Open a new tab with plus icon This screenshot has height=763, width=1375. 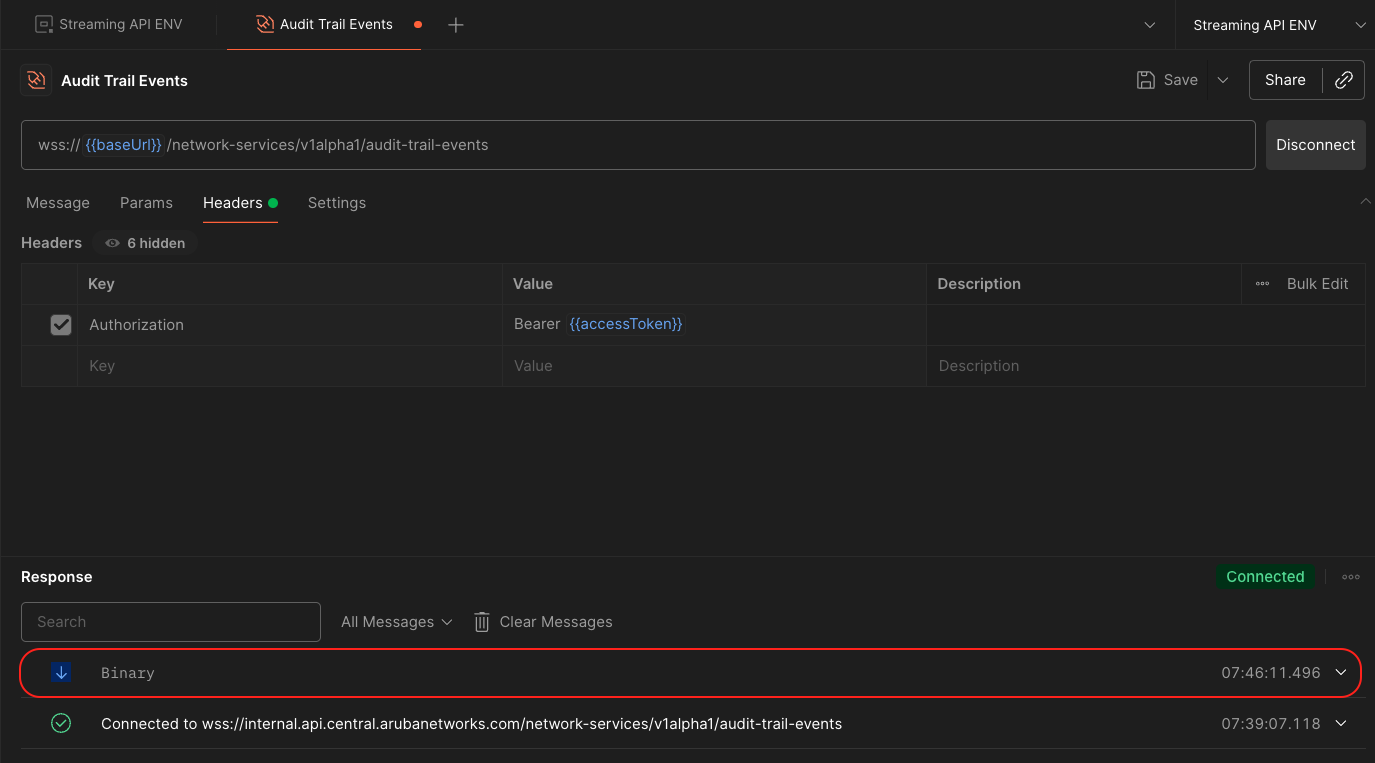[456, 25]
